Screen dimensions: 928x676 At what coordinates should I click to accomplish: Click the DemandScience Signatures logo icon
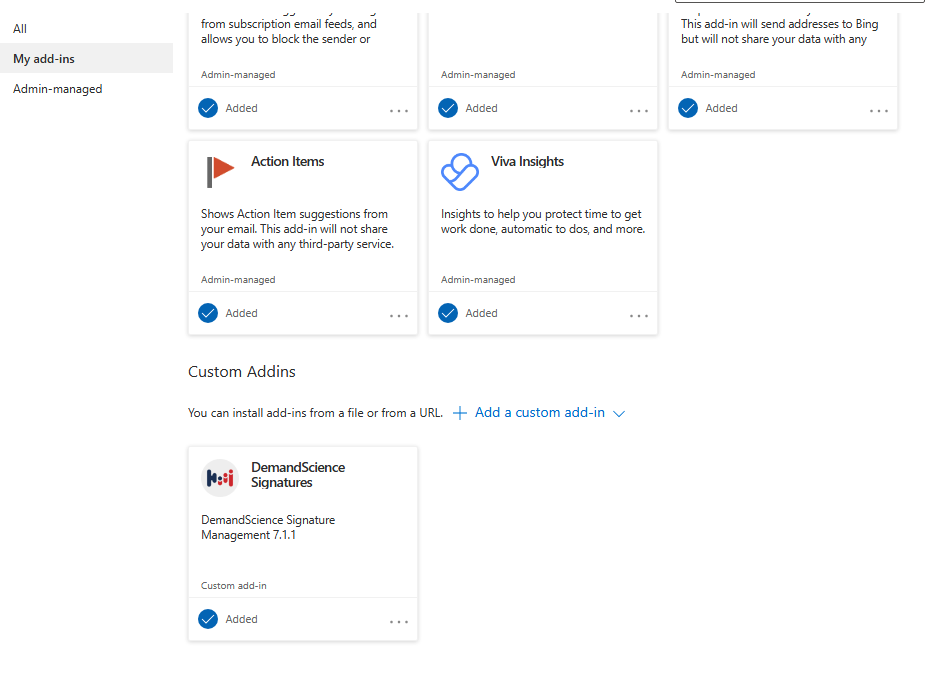[x=220, y=478]
